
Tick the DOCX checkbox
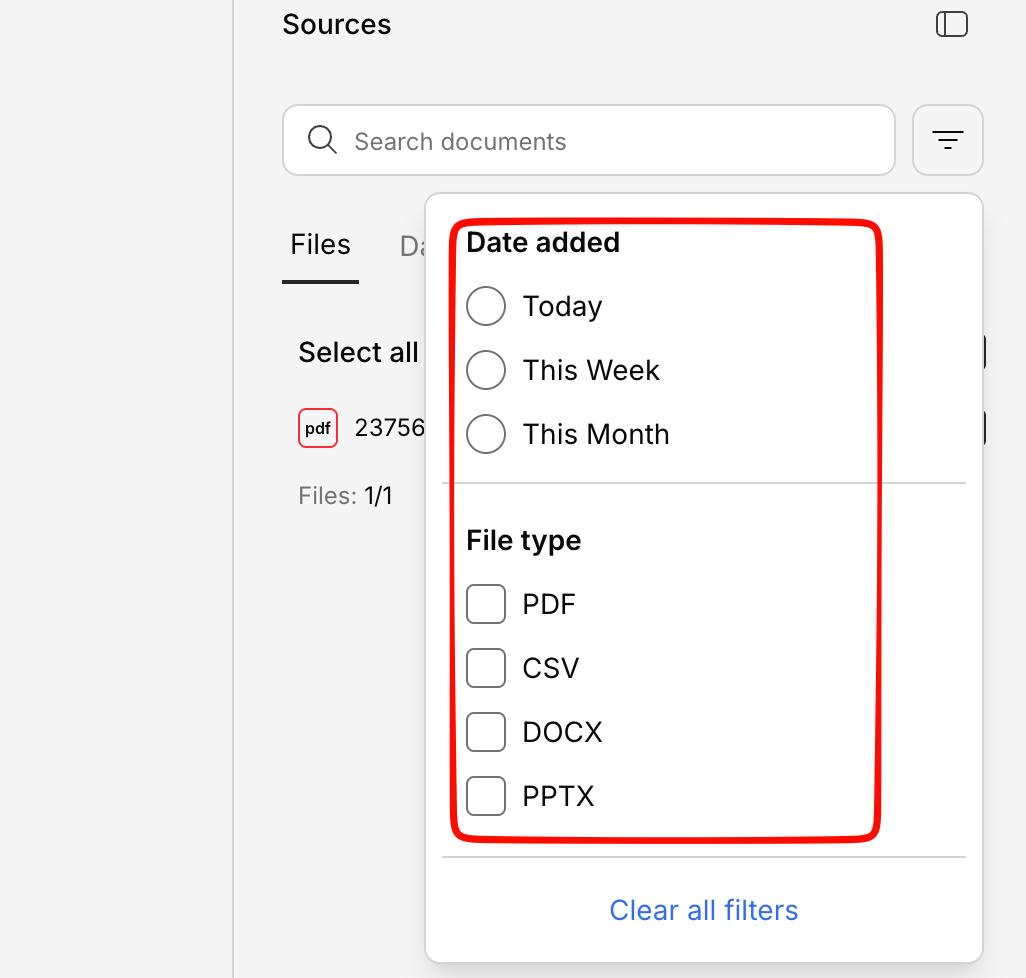(486, 732)
